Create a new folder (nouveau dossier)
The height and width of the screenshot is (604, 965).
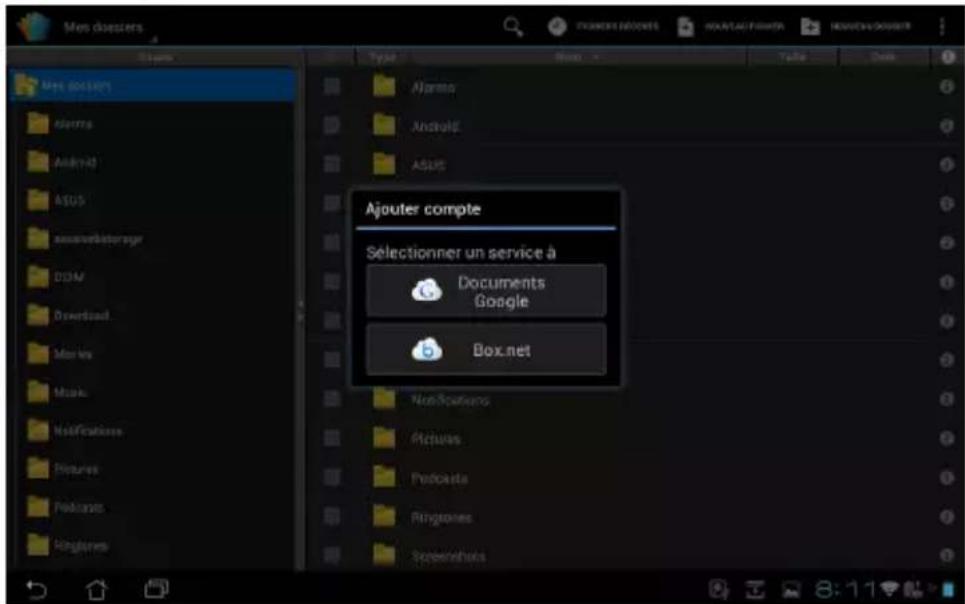[856, 26]
